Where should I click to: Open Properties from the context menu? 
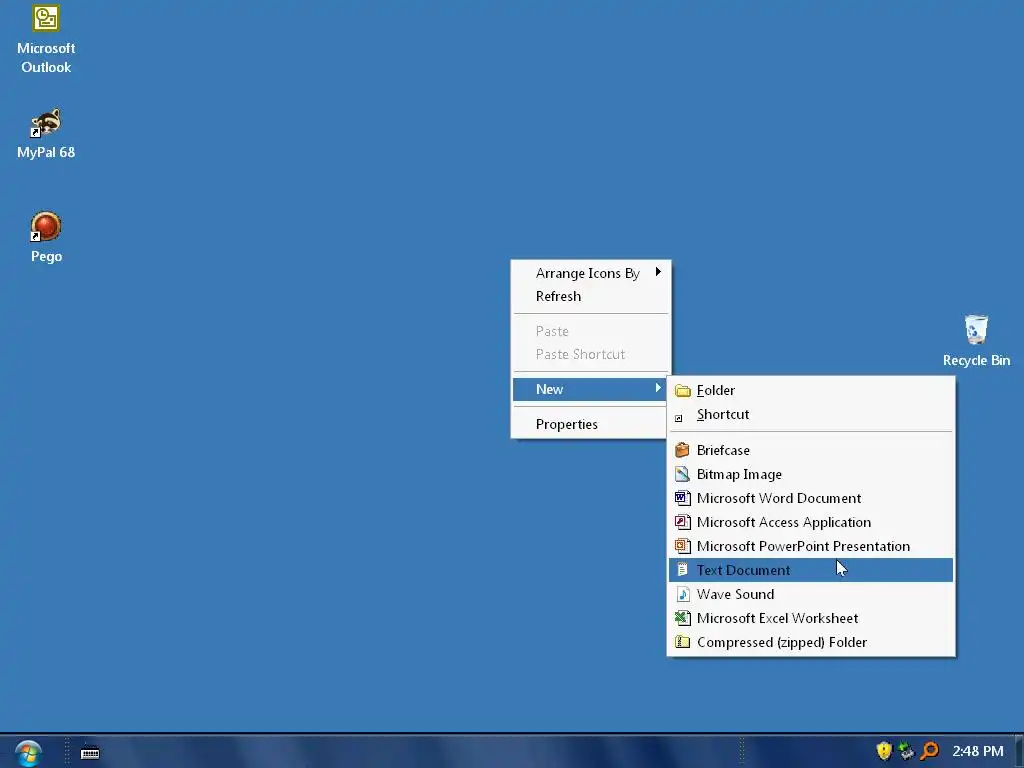click(590, 424)
